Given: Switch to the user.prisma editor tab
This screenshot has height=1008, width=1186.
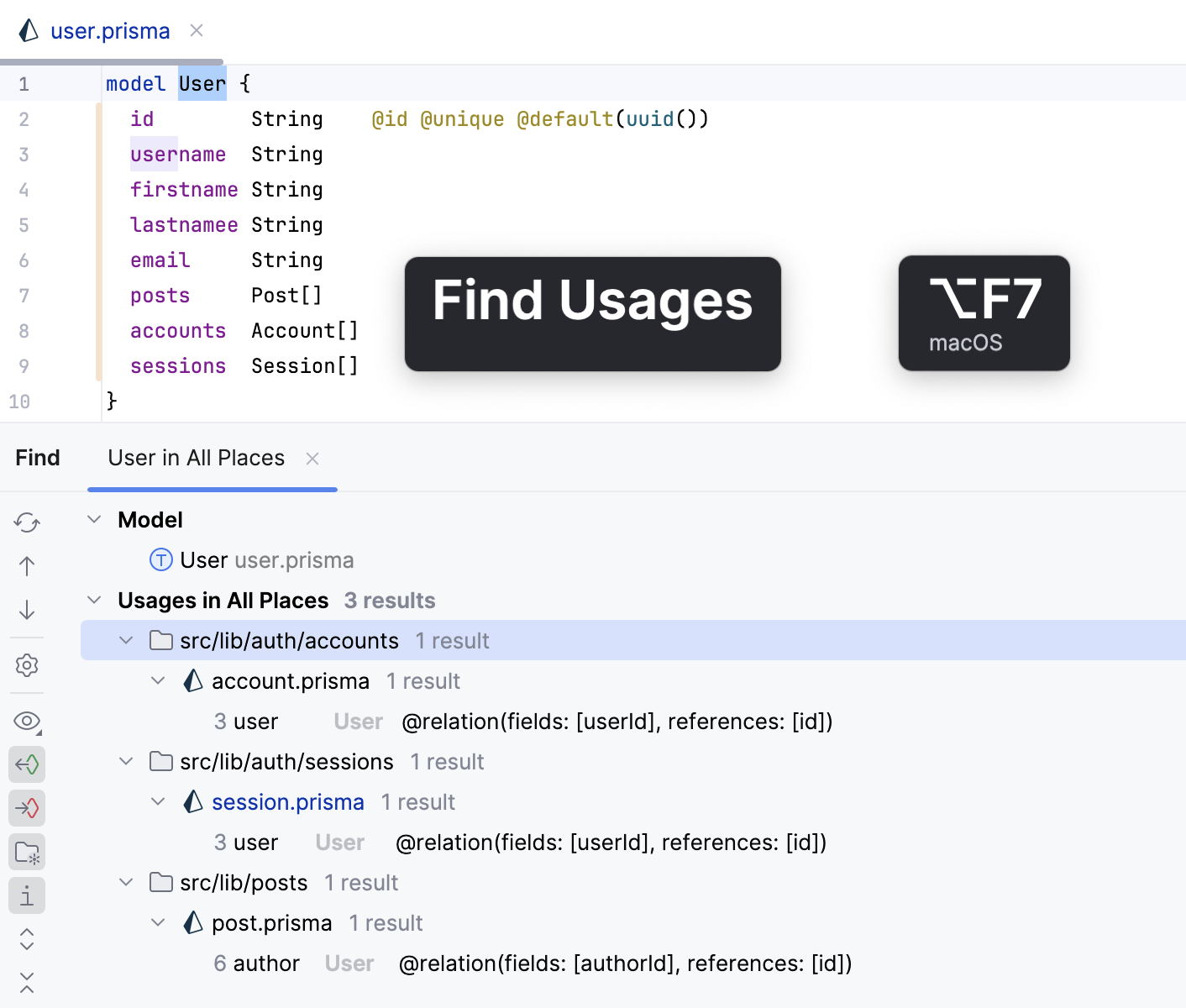Looking at the screenshot, I should [x=110, y=30].
